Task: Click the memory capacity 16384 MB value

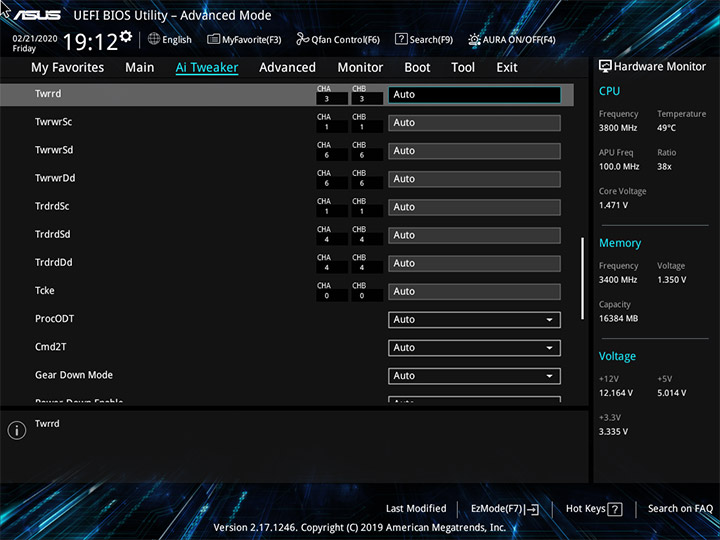Action: 619,318
